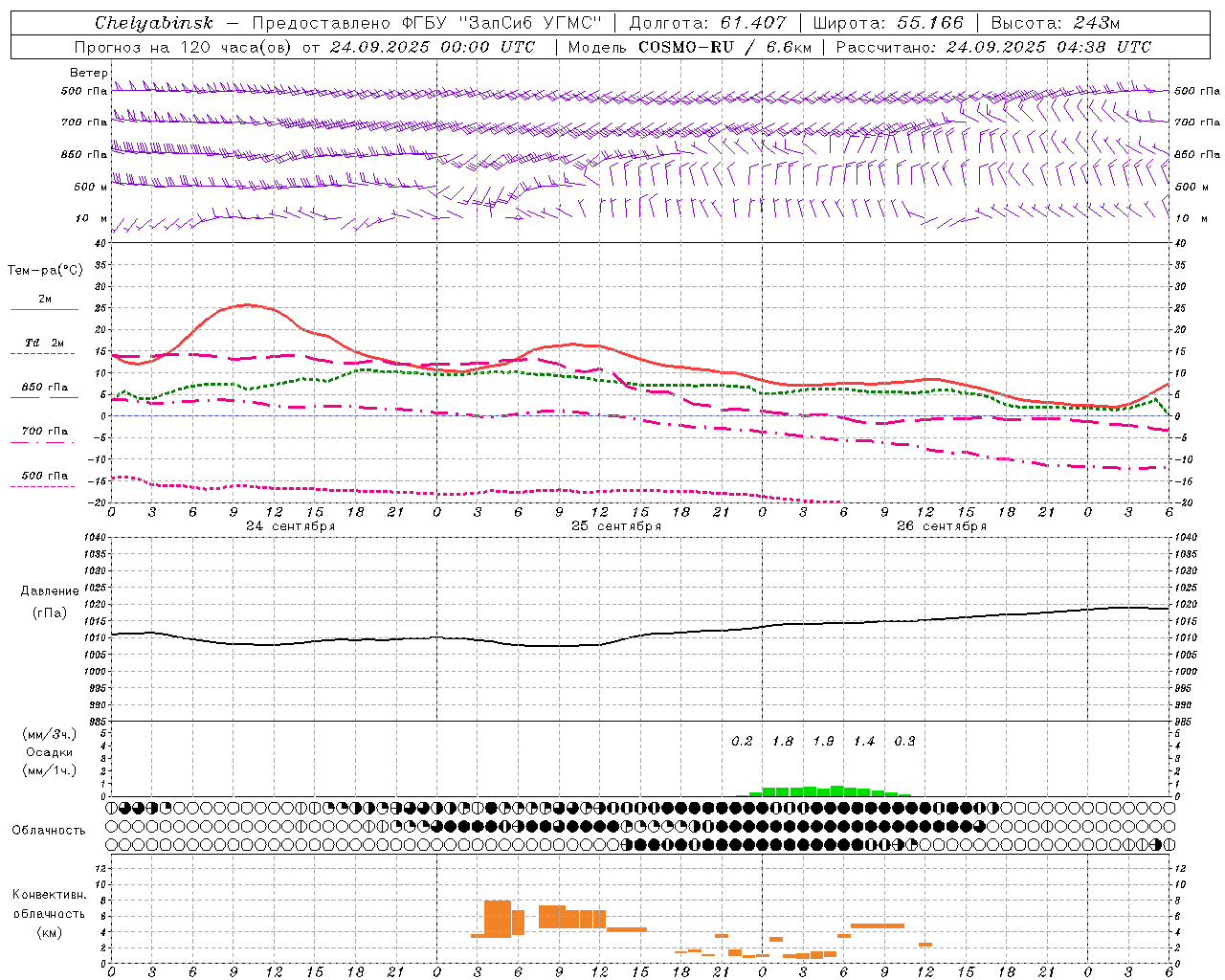Click the '24 сентября' date label
1225x980 pixels.
pyautogui.click(x=291, y=526)
